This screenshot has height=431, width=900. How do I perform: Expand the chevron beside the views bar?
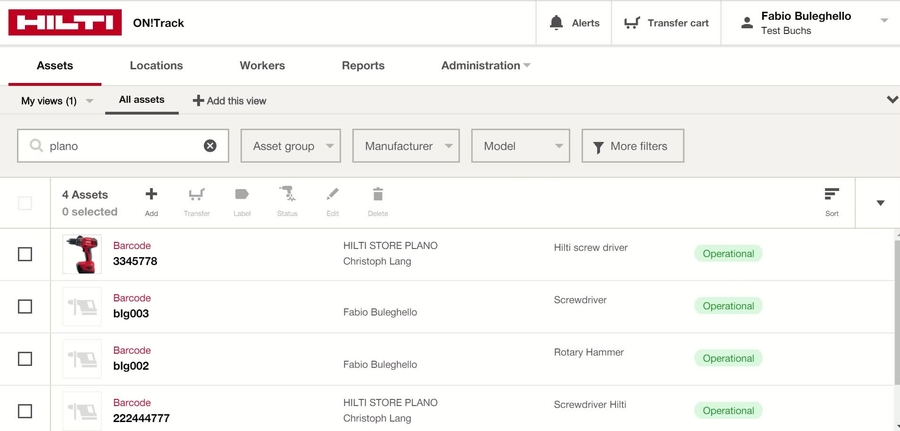(x=892, y=100)
